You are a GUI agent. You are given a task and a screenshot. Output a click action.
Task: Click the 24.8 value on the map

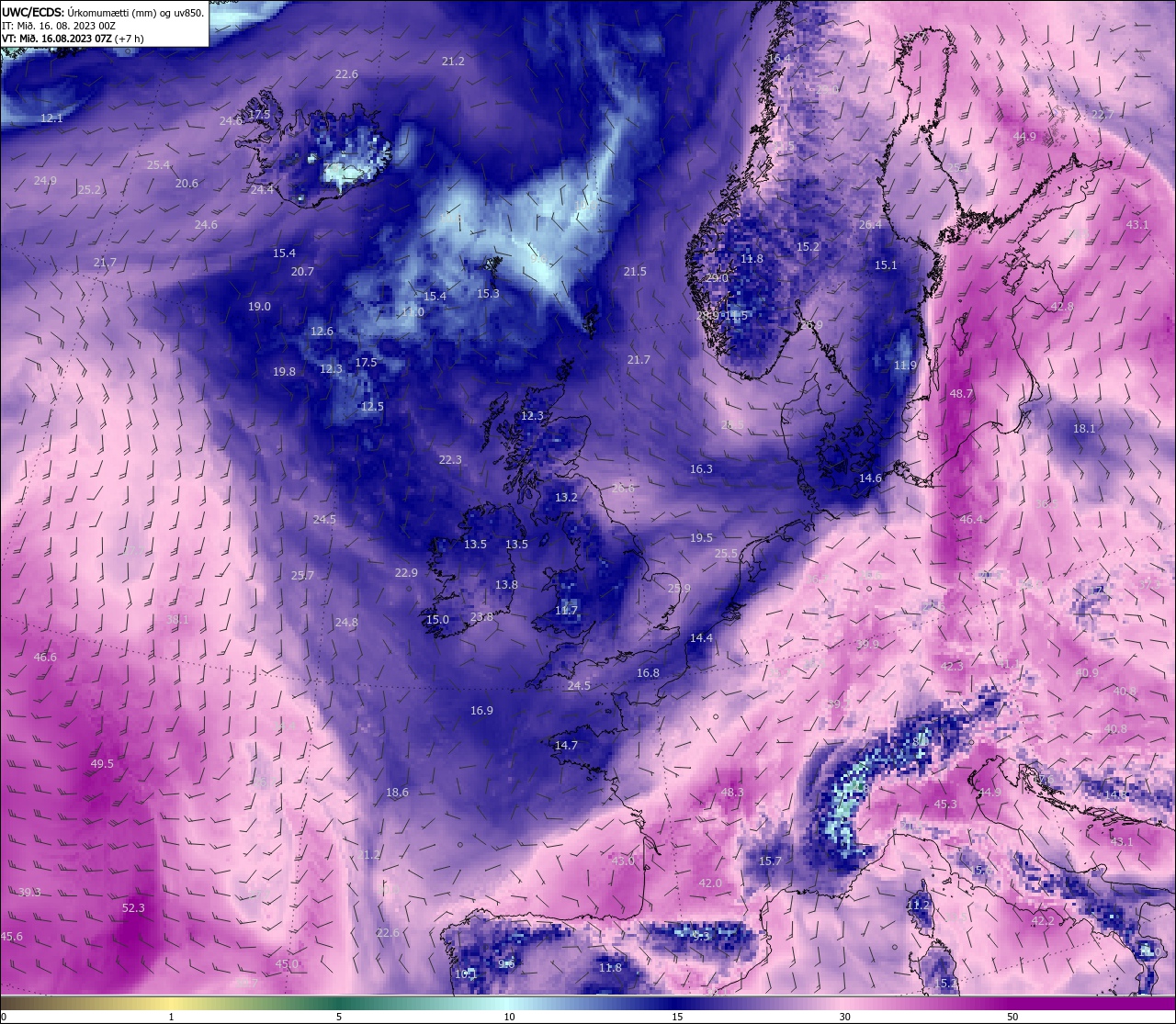tap(346, 622)
